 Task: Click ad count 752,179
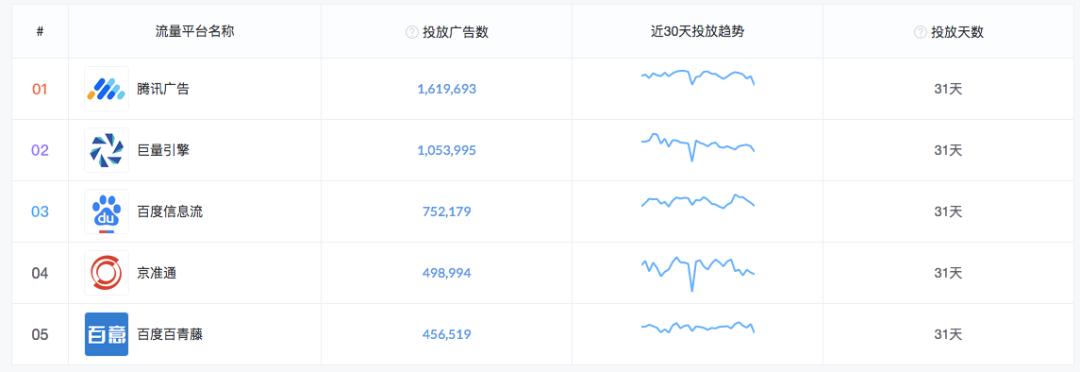[x=446, y=211]
